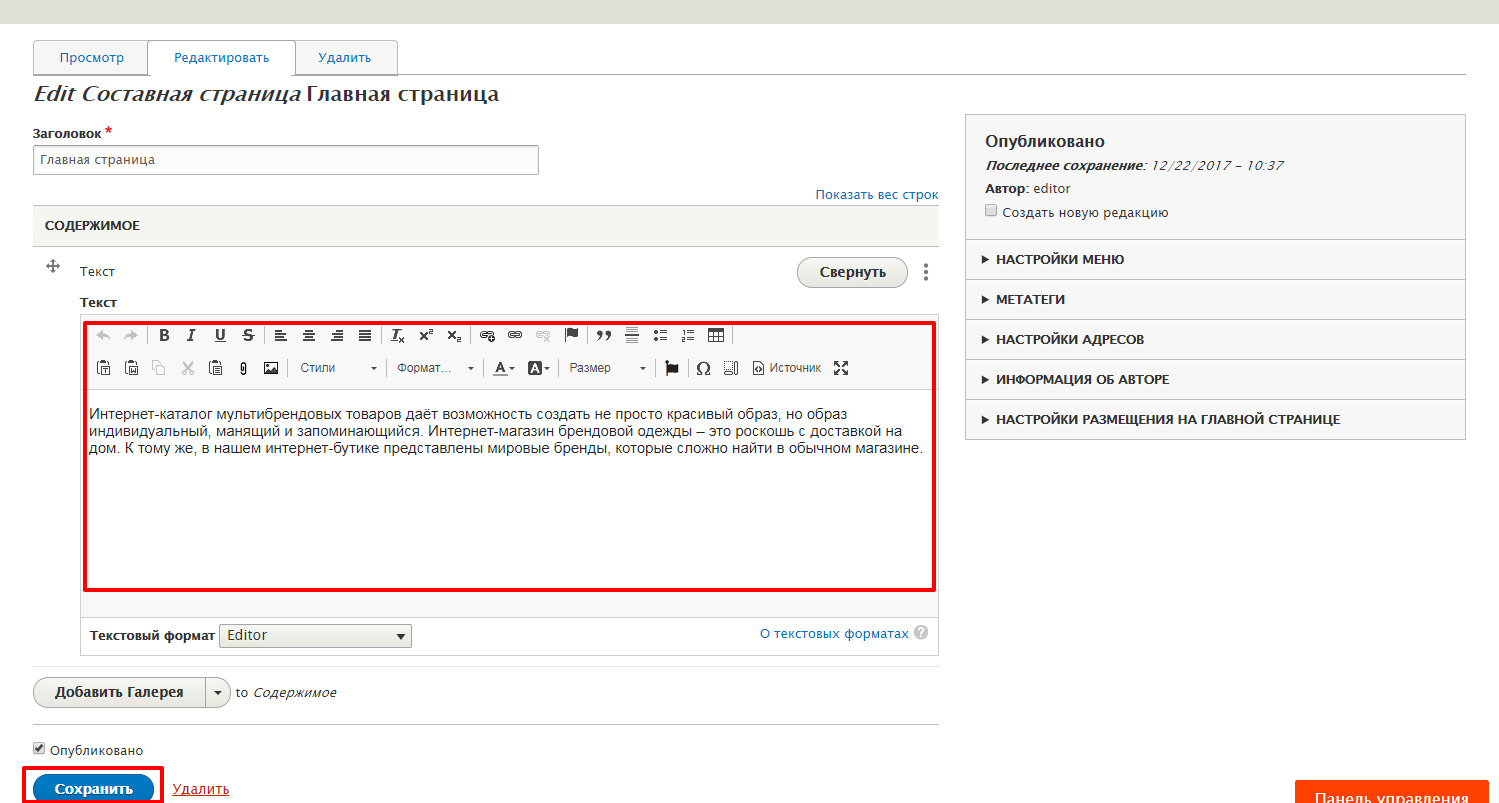Click the Панель управления button
1499x803 pixels.
(1392, 792)
